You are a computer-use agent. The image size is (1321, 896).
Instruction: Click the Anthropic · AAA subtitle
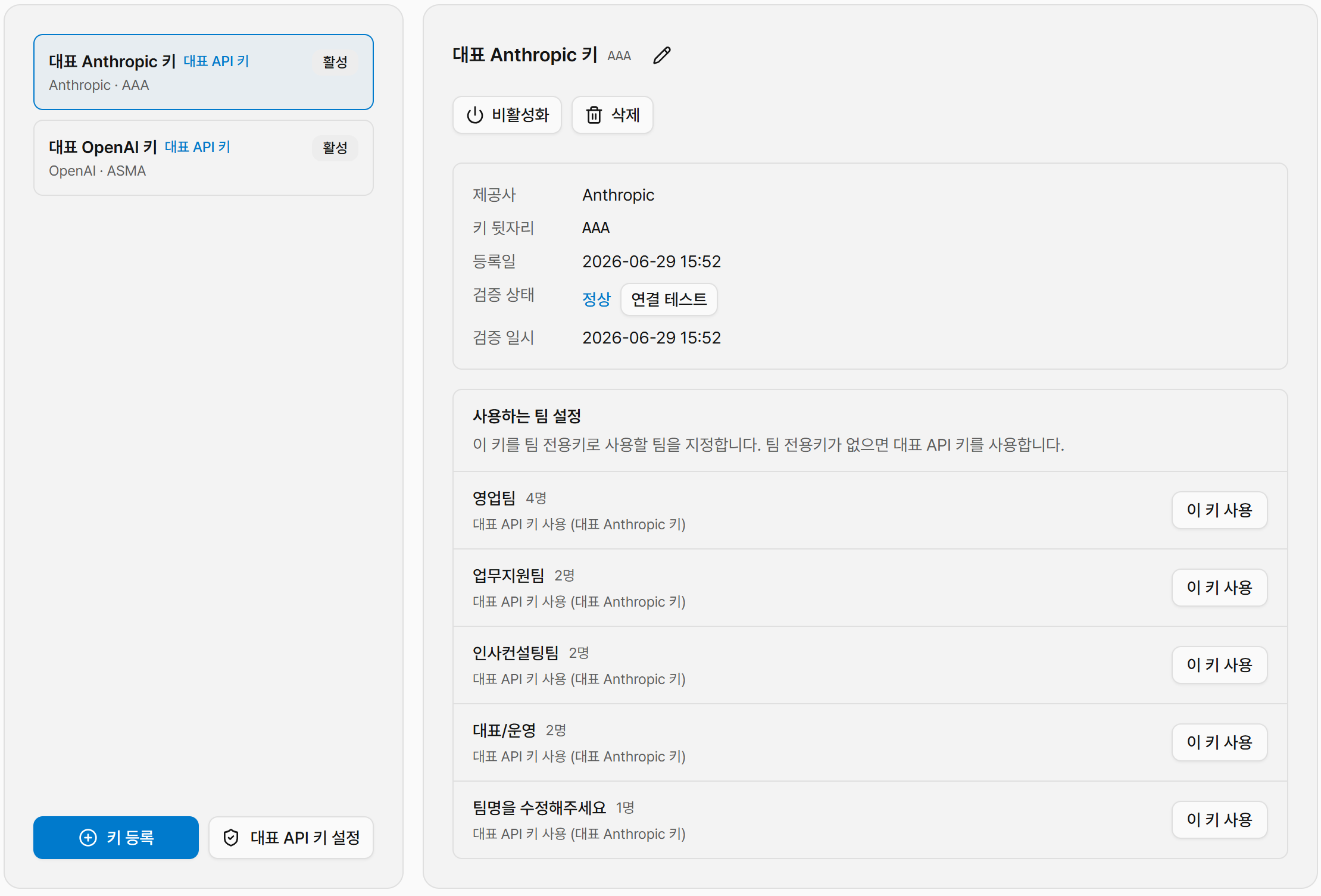99,85
